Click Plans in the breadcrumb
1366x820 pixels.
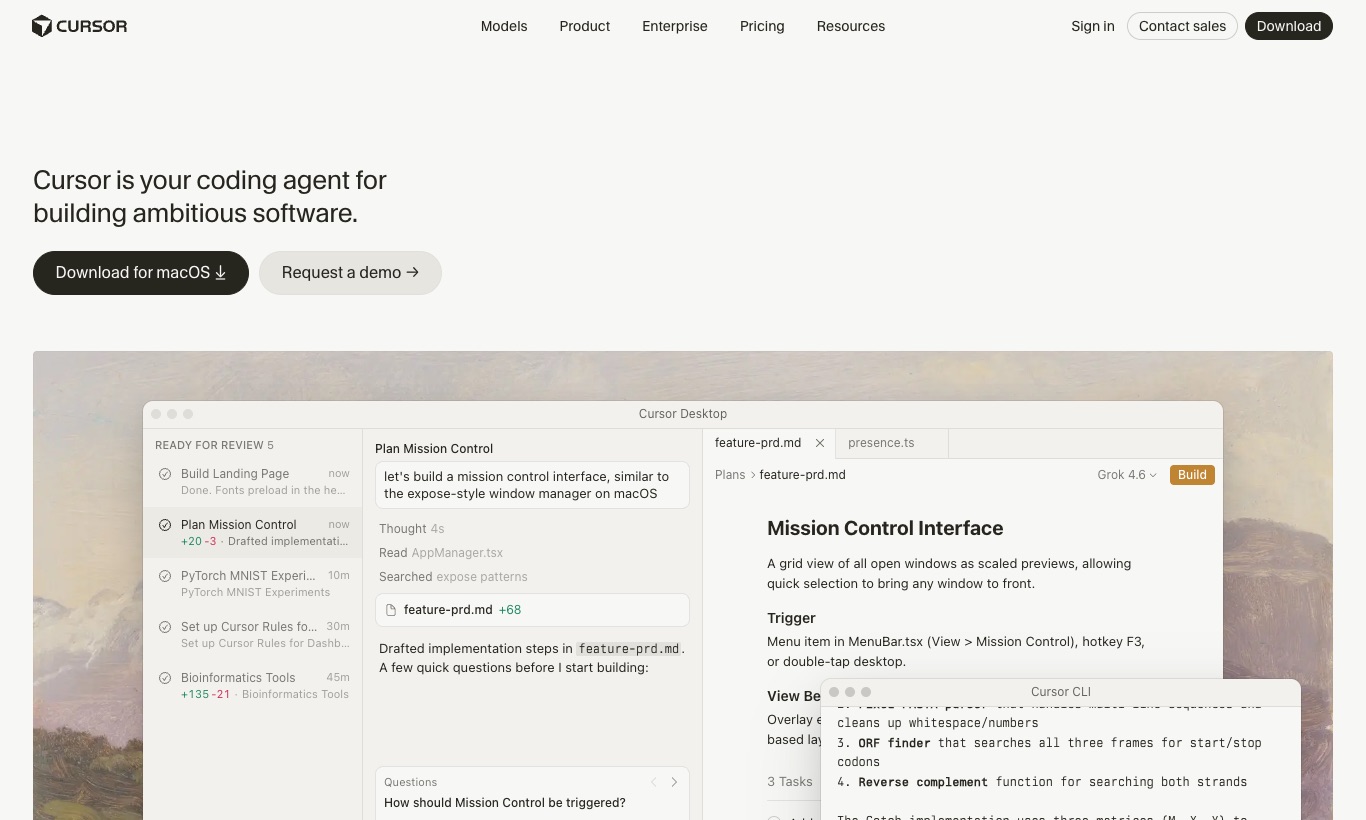click(x=730, y=475)
